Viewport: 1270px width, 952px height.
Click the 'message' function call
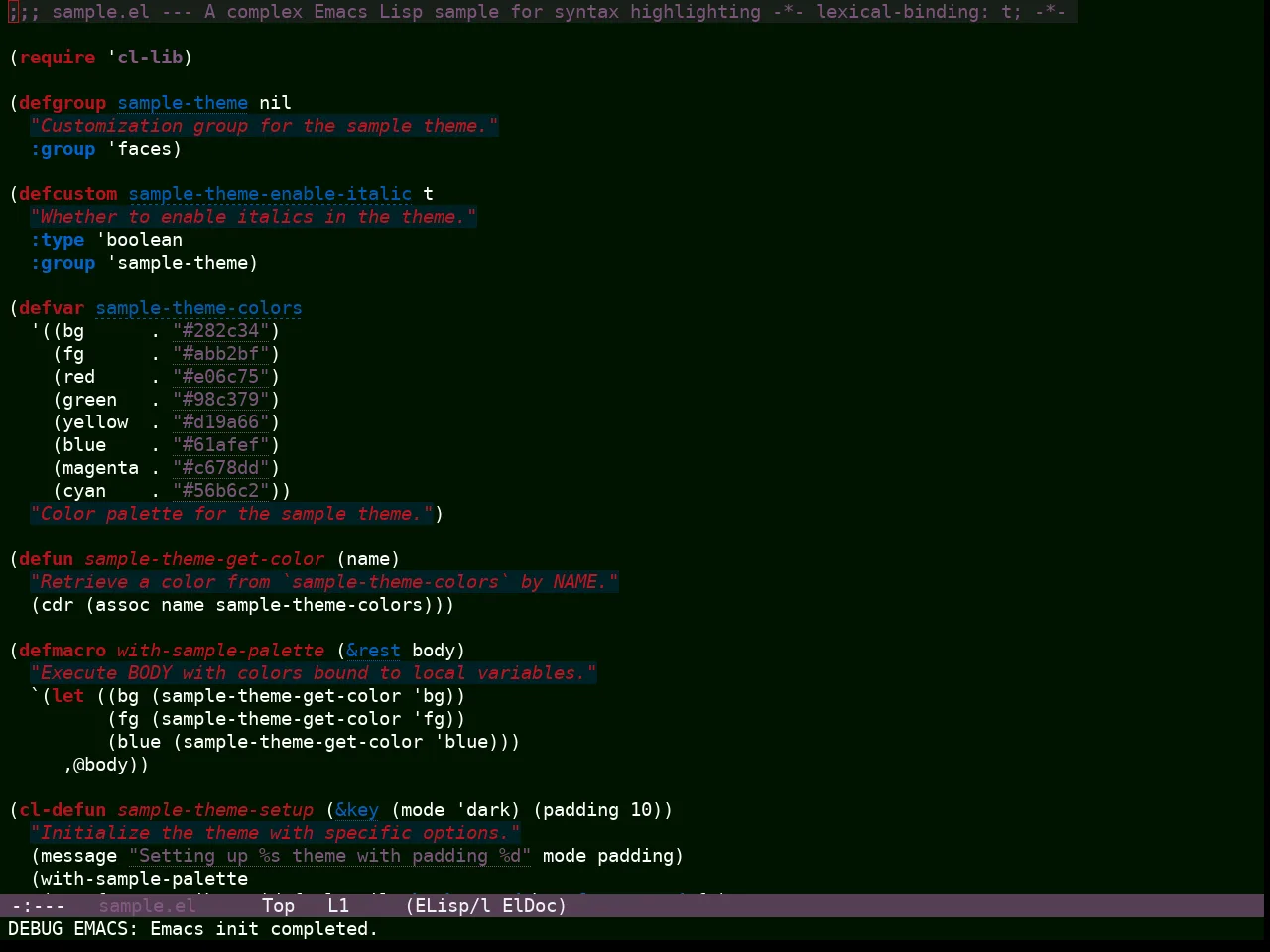[79, 856]
